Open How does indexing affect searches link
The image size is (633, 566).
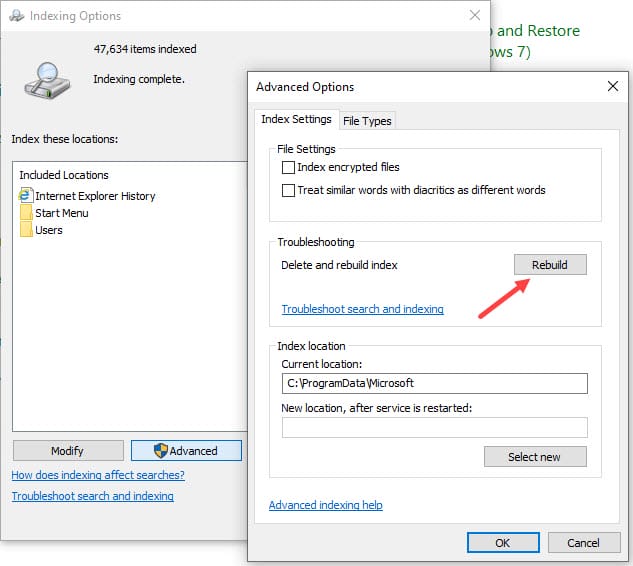click(98, 475)
